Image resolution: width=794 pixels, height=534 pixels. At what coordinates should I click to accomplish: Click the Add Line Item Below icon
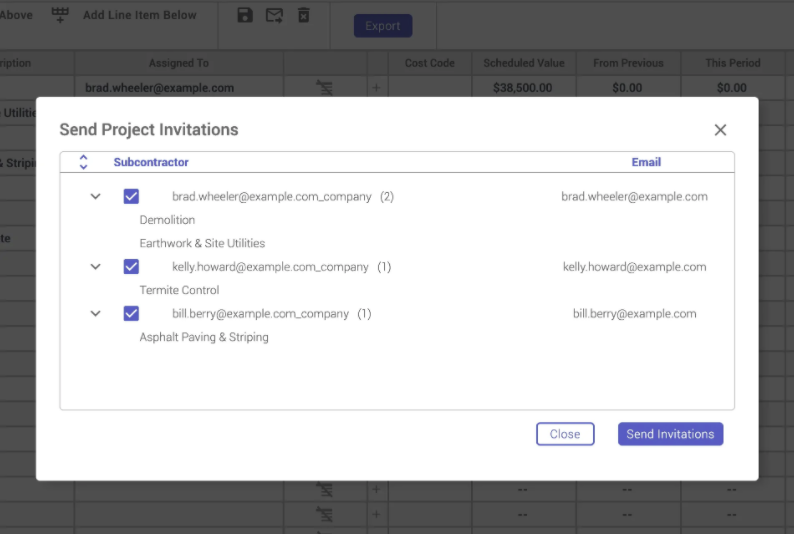(x=61, y=15)
